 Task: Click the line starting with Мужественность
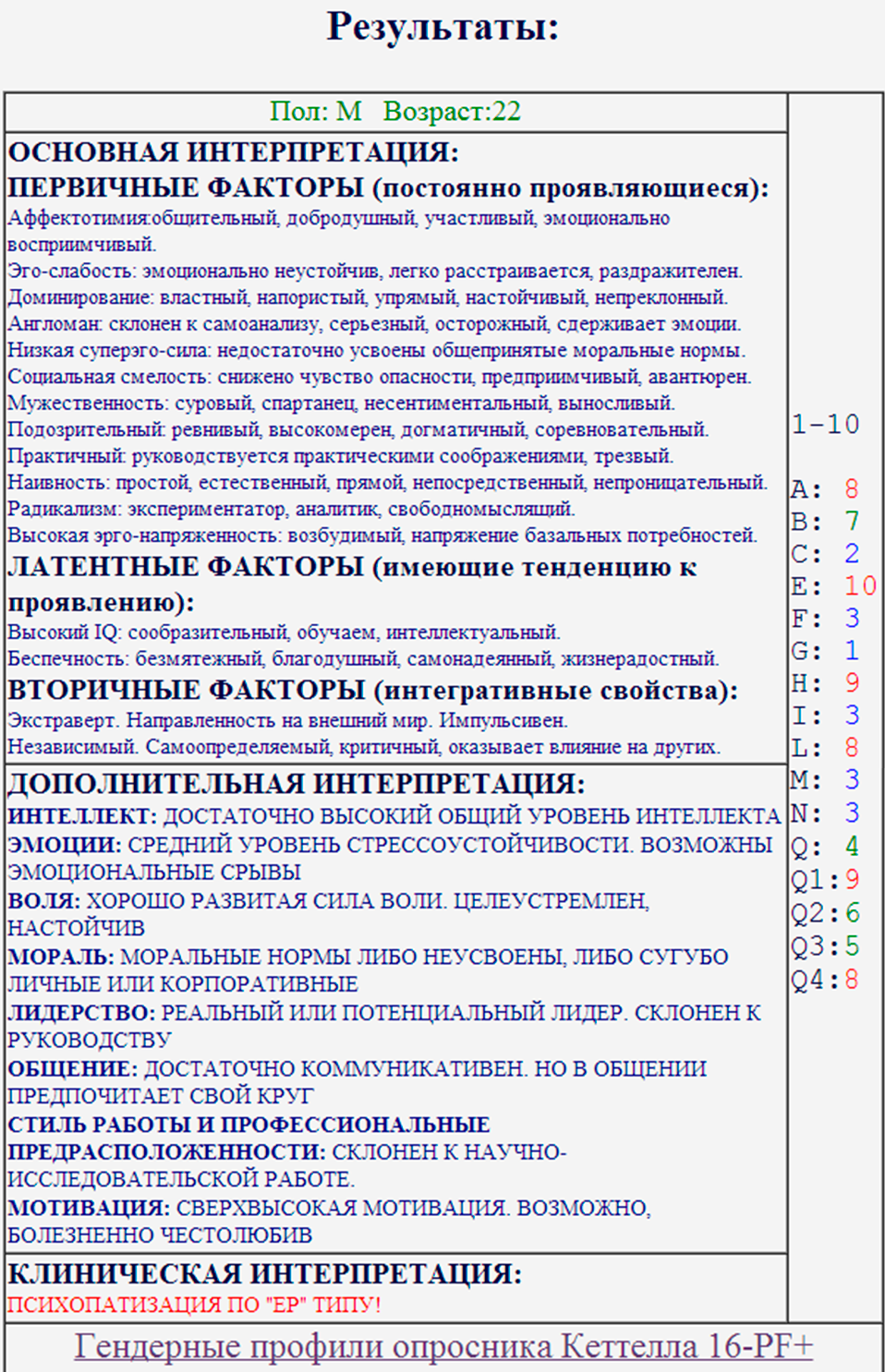coord(341,403)
